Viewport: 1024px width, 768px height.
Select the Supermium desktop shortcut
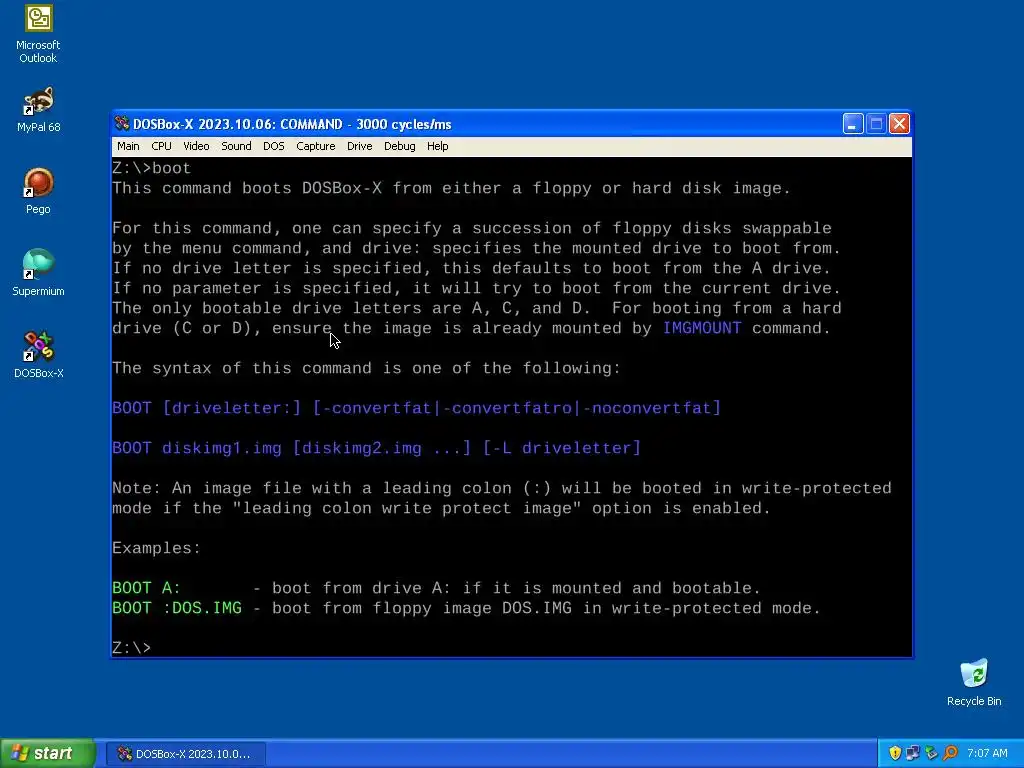(x=38, y=273)
